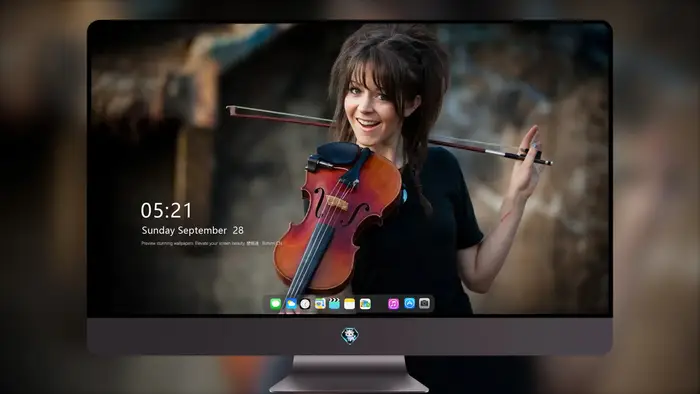Image resolution: width=700 pixels, height=394 pixels.
Task: Launch the pink Music app icon
Action: tap(393, 304)
